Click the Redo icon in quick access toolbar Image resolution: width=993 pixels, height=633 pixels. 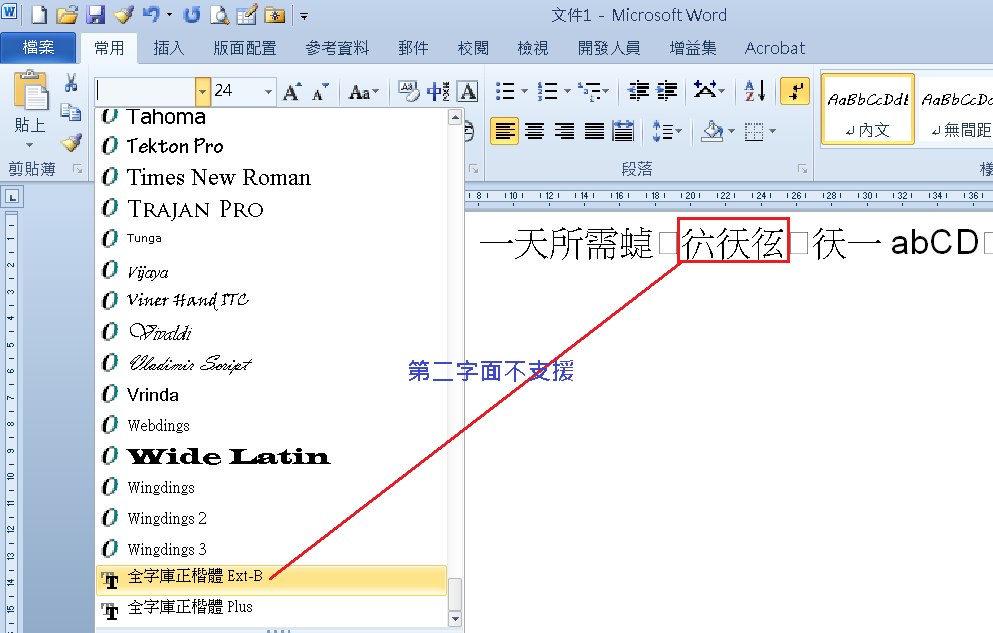(192, 14)
